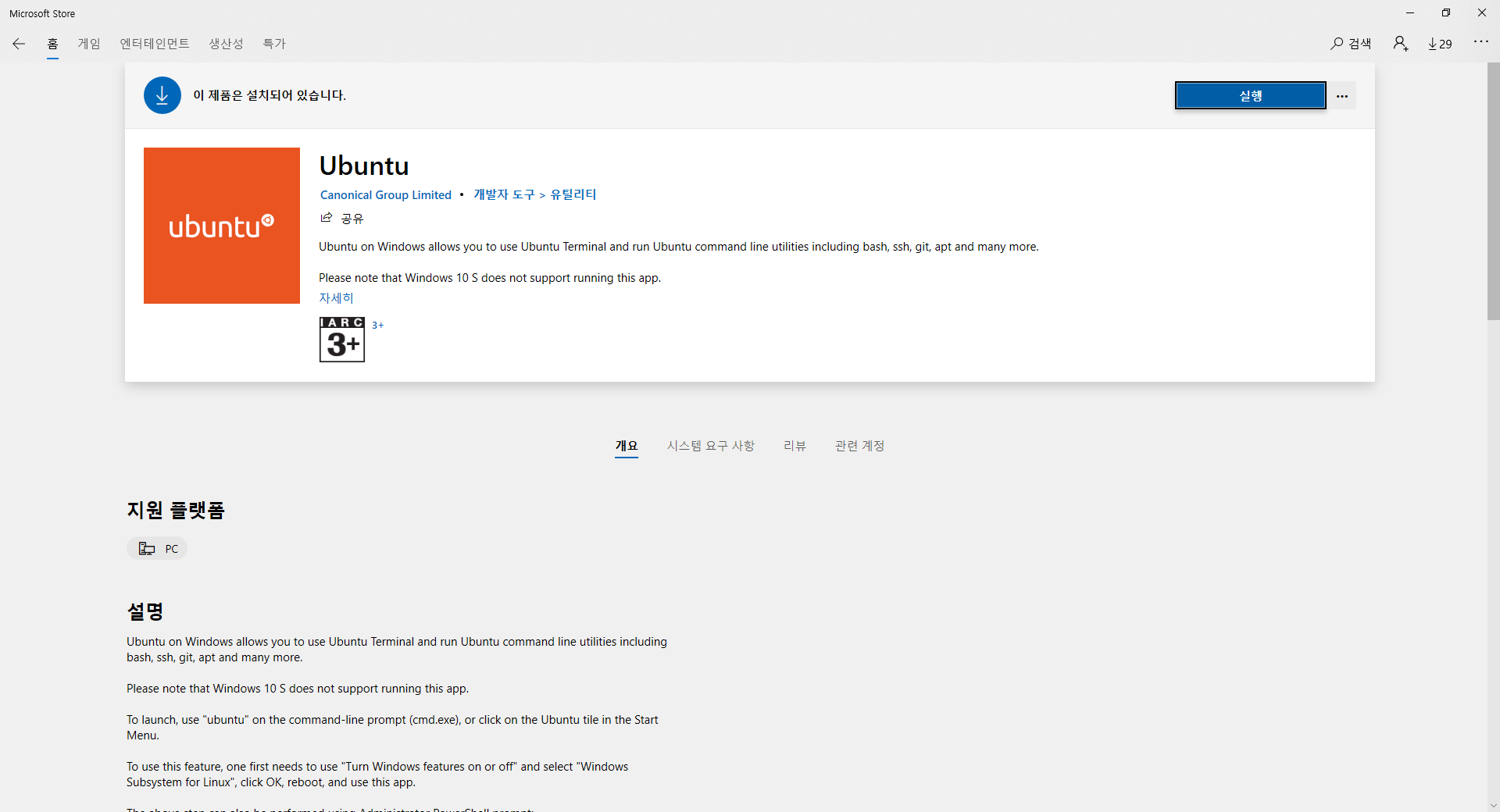1500x812 pixels.
Task: Open the top-right three-dot store menu
Action: coord(1480,42)
